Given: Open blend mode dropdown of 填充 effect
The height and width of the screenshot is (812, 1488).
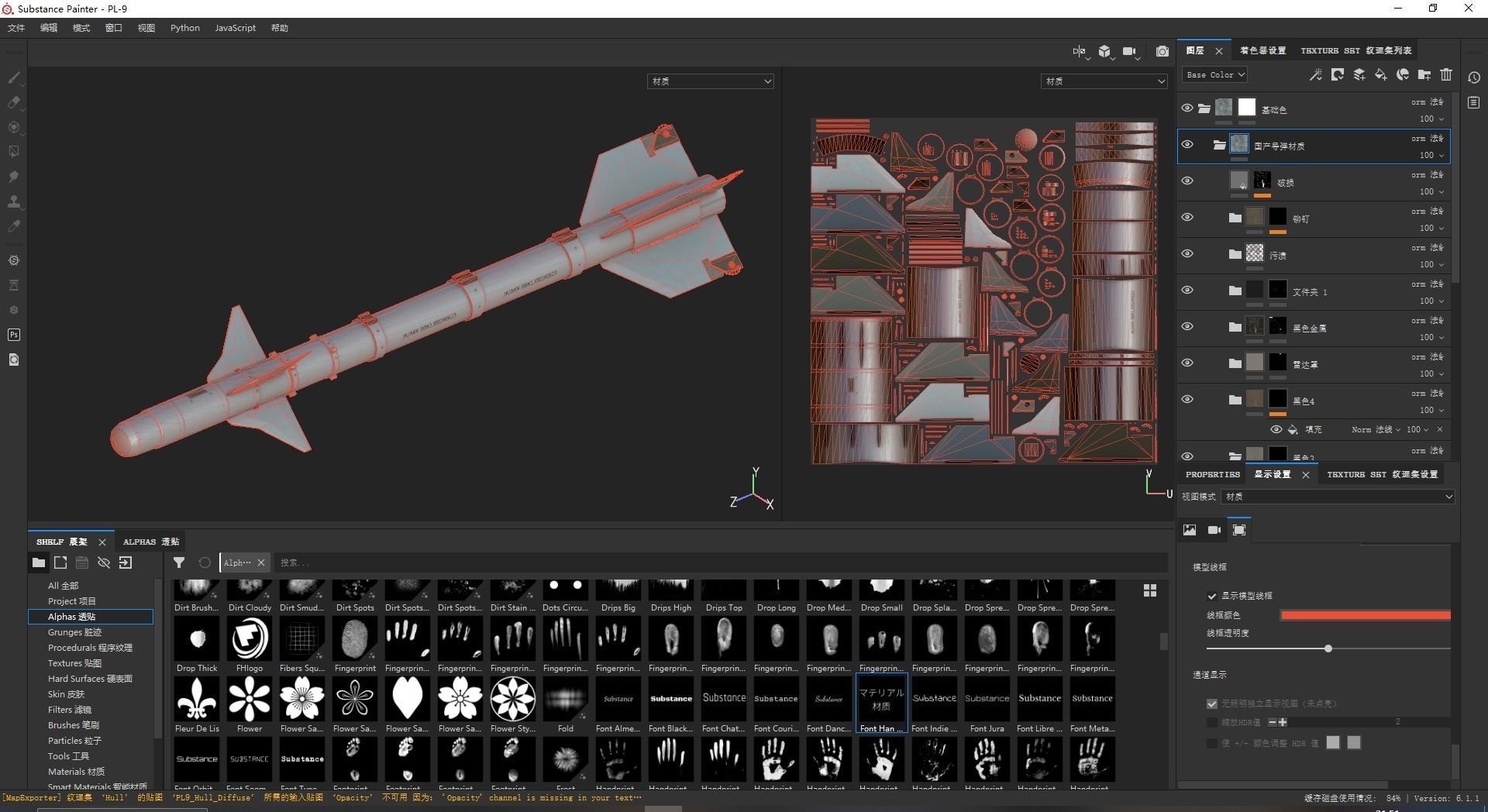Looking at the screenshot, I should (1377, 429).
